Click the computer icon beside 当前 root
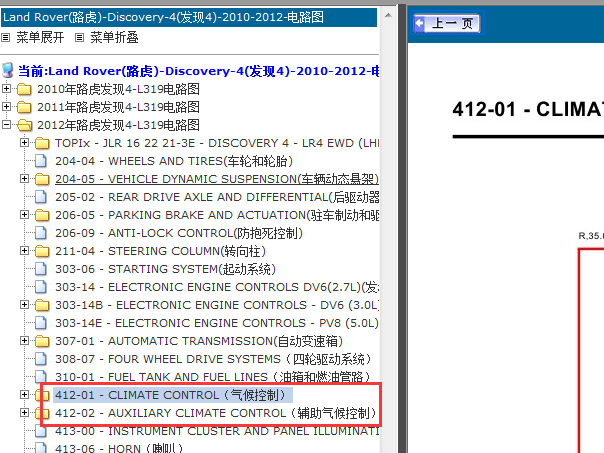604x453 pixels. click(8, 70)
